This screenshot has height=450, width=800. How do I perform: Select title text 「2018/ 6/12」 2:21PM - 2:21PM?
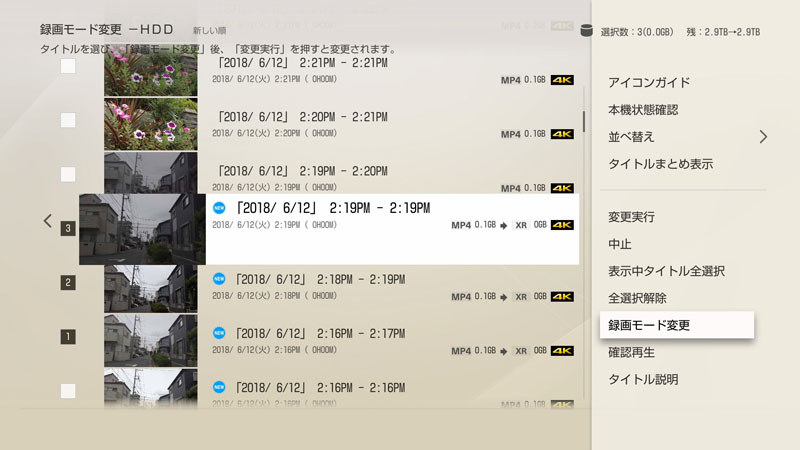pyautogui.click(x=303, y=63)
